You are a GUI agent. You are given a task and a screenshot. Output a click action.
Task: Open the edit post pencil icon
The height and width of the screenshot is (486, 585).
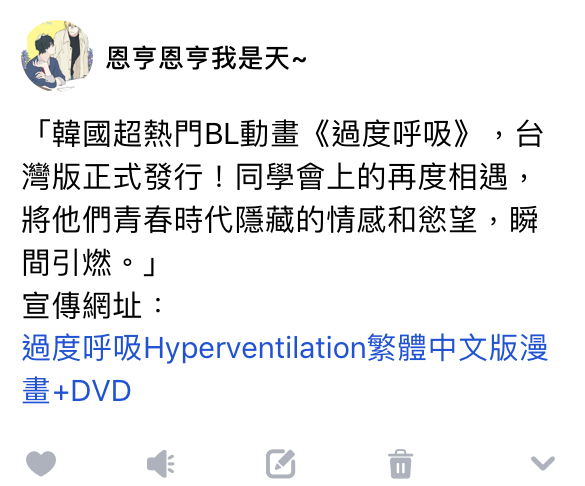[x=281, y=464]
